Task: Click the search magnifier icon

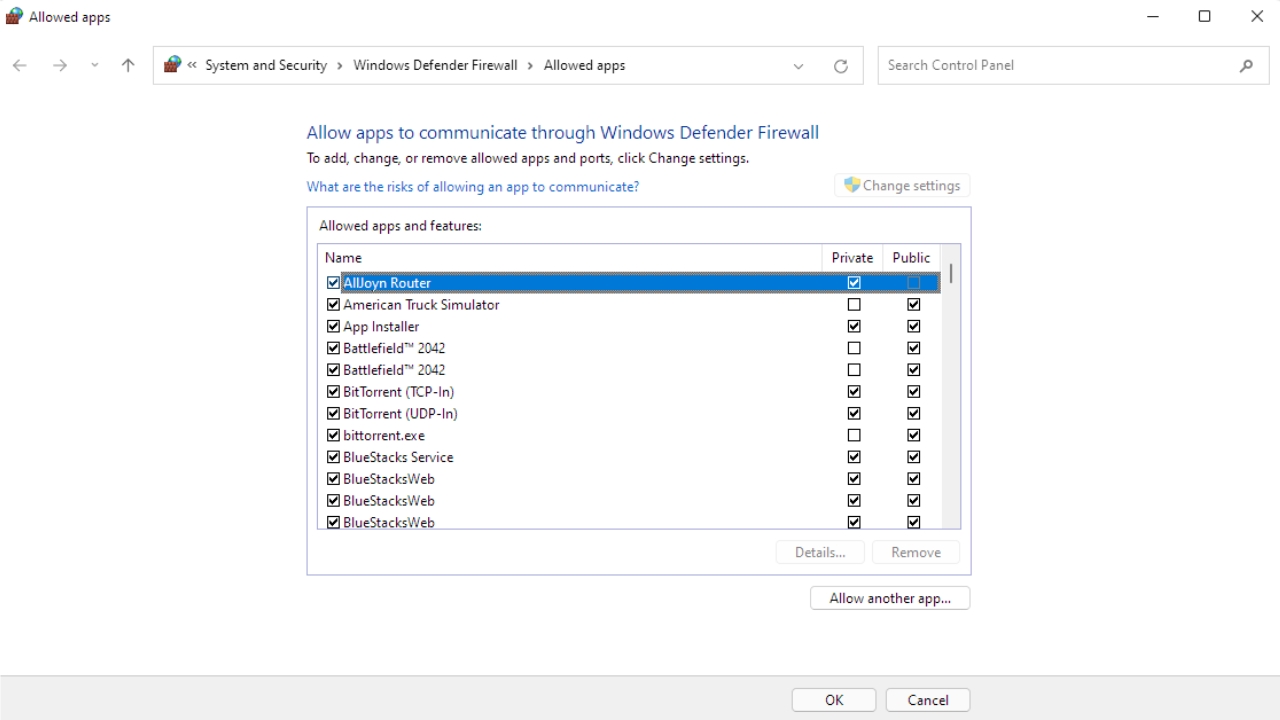Action: click(x=1246, y=66)
